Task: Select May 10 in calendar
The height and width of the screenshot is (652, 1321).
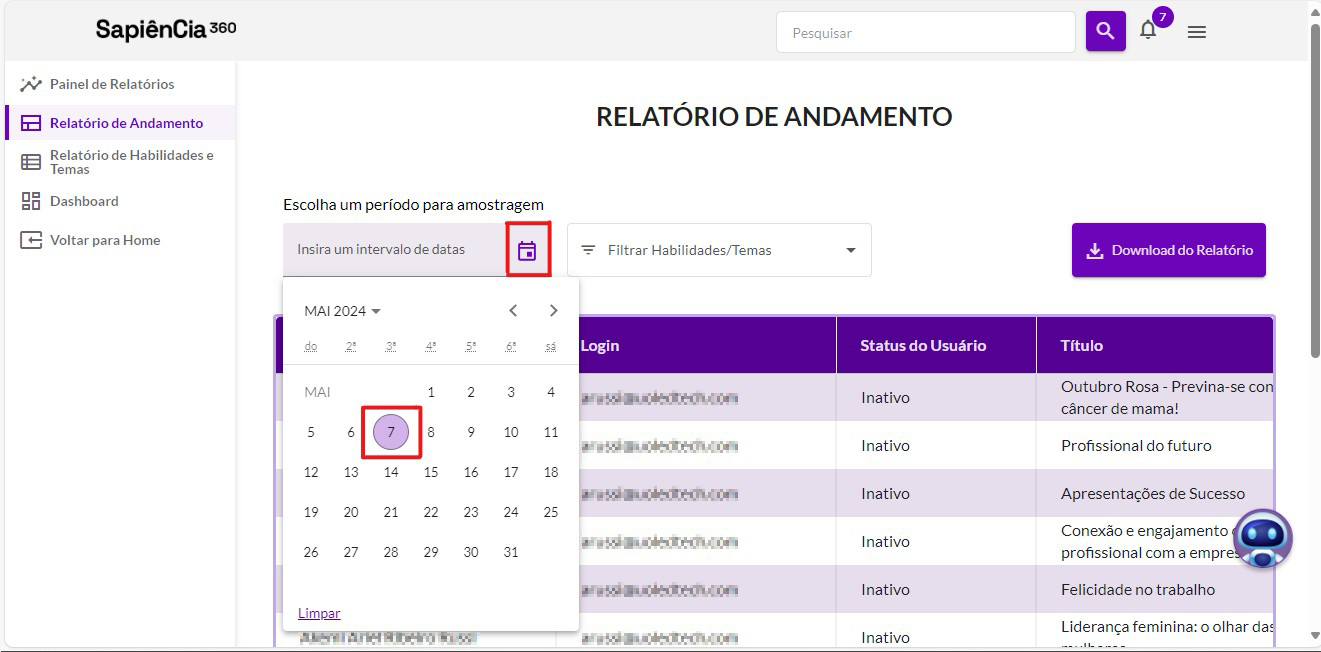Action: coord(511,432)
